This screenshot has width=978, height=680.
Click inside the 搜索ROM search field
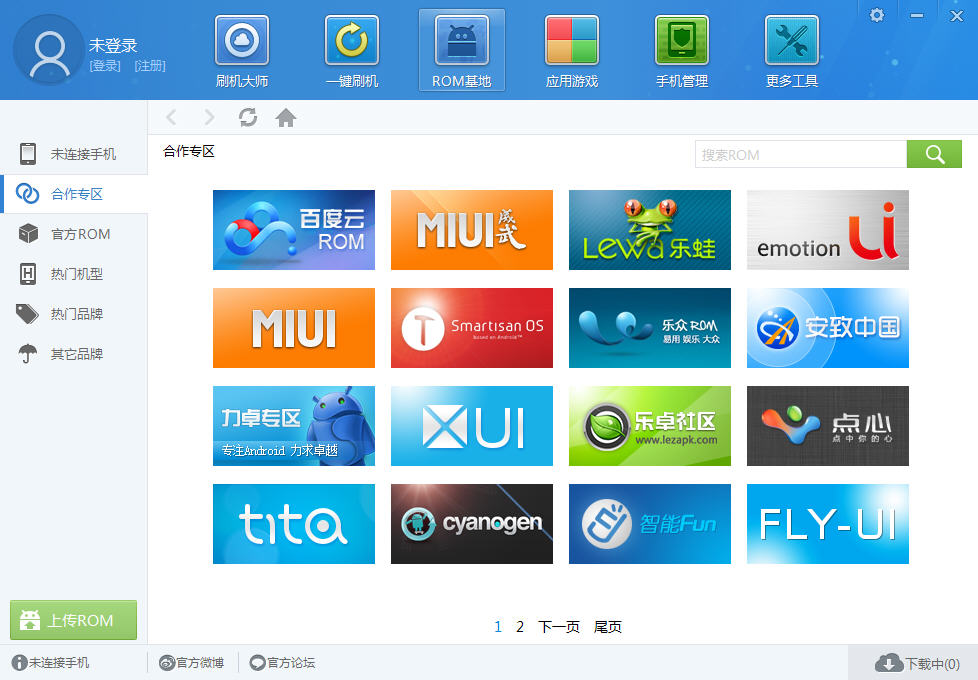800,154
